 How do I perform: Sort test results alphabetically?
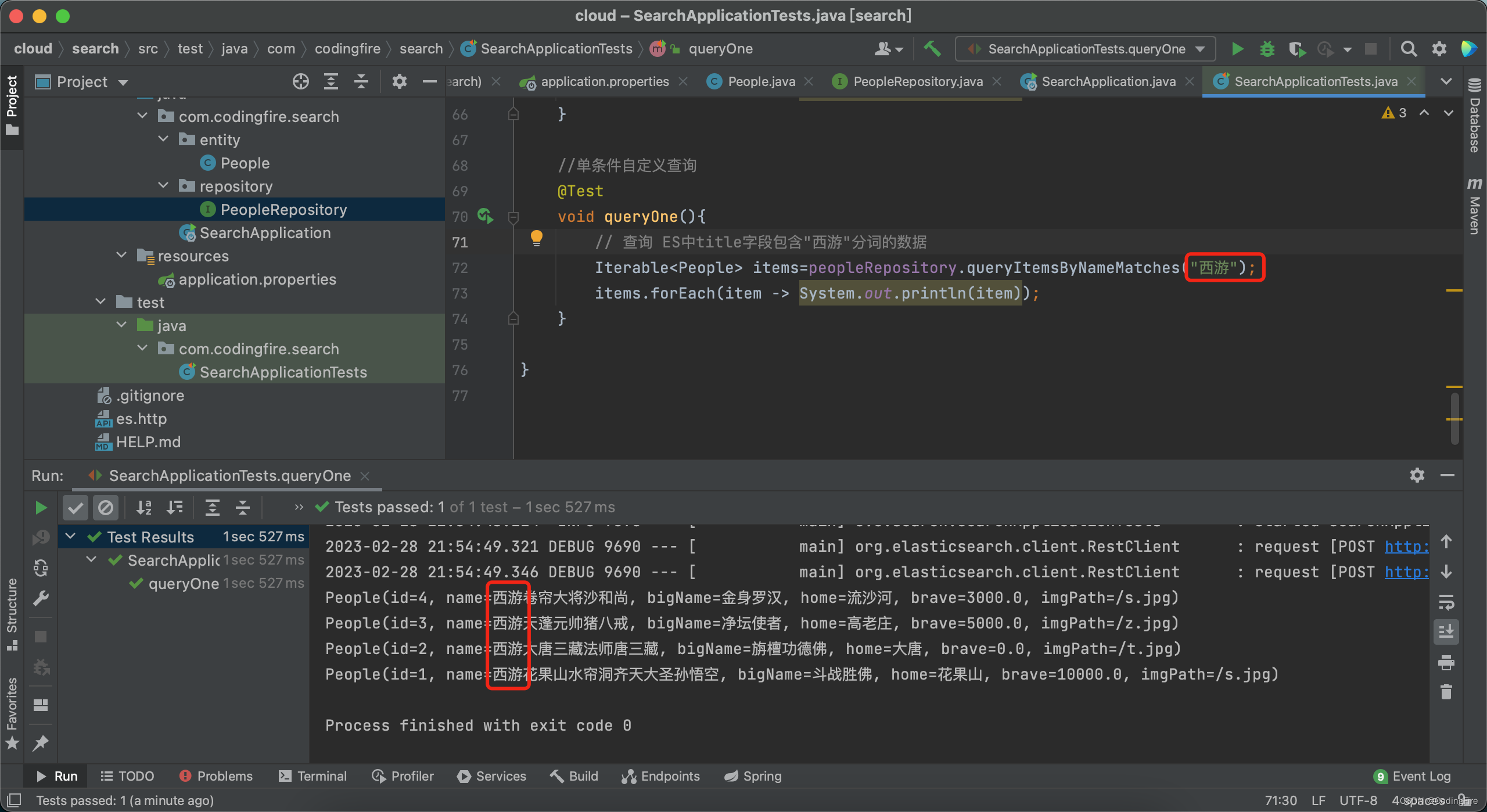144,508
